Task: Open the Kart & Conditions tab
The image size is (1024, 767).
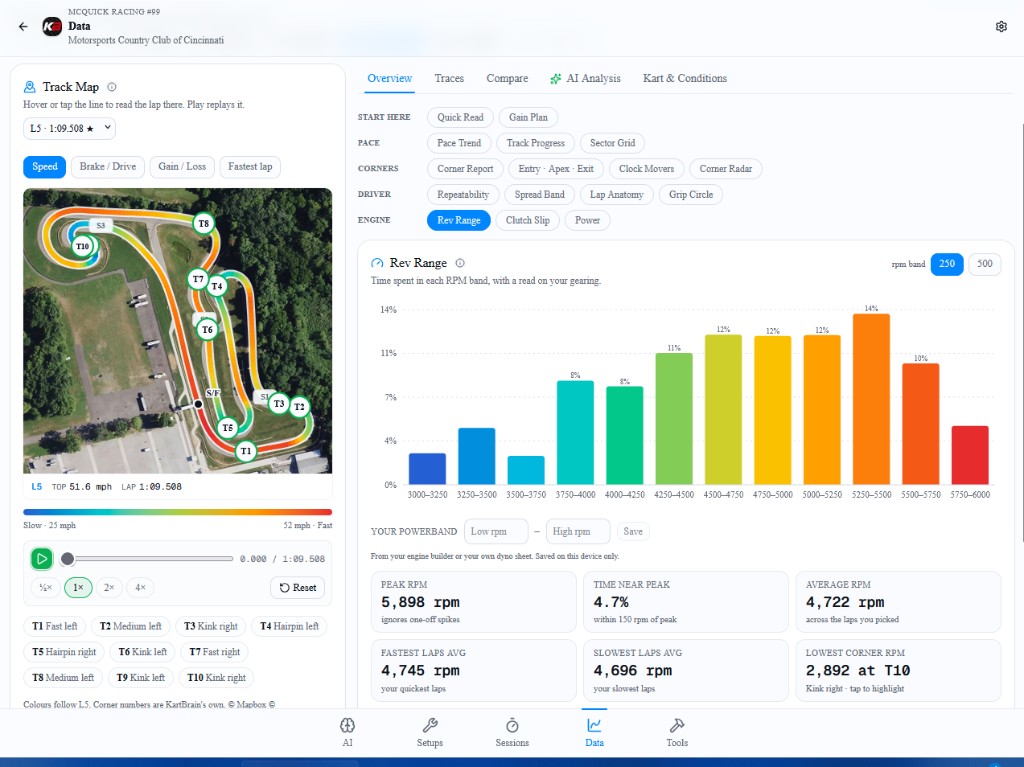Action: coord(684,78)
